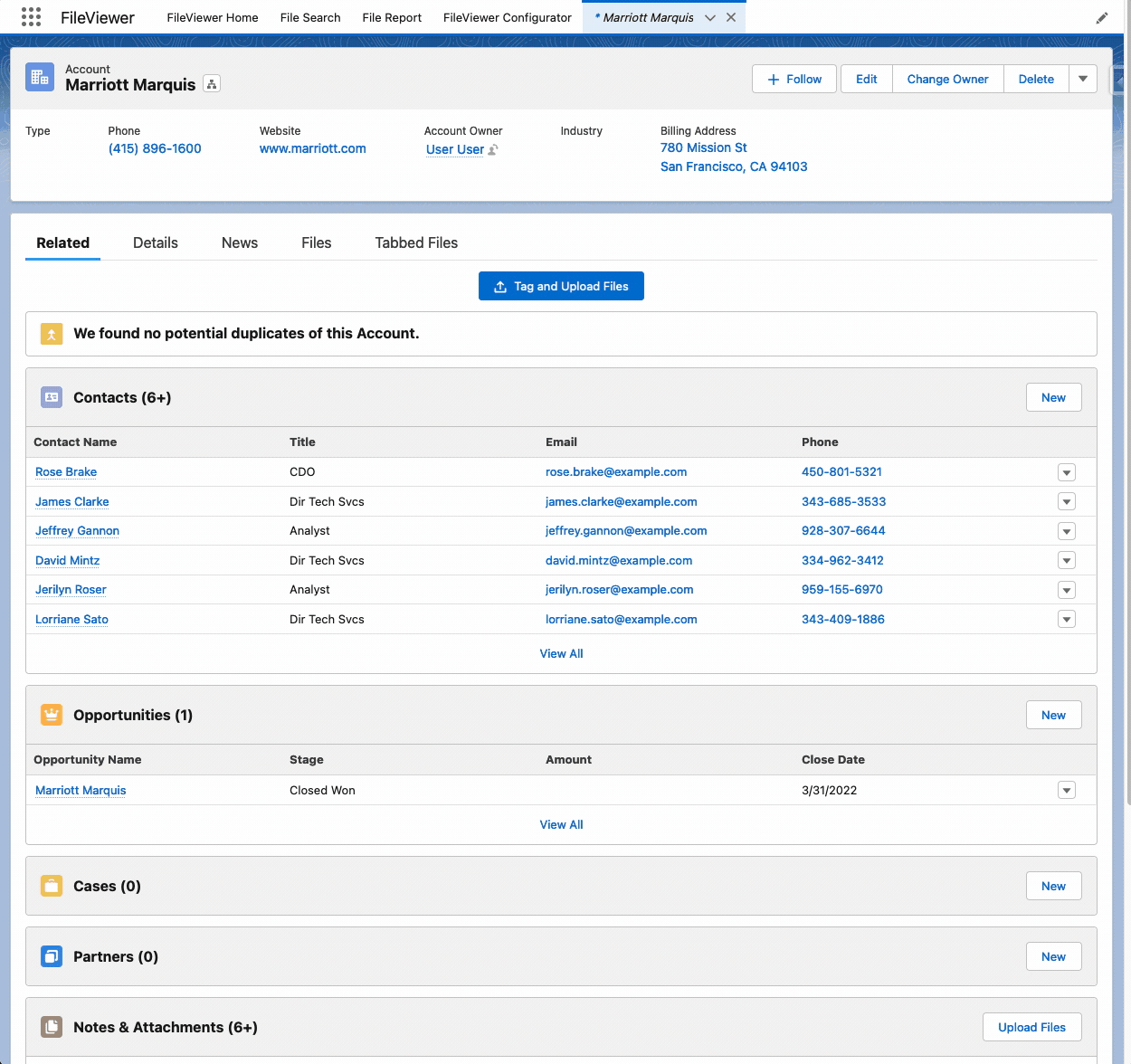Image resolution: width=1131 pixels, height=1064 pixels.
Task: Close the Marriott Marquis workspace tab
Action: point(731,17)
